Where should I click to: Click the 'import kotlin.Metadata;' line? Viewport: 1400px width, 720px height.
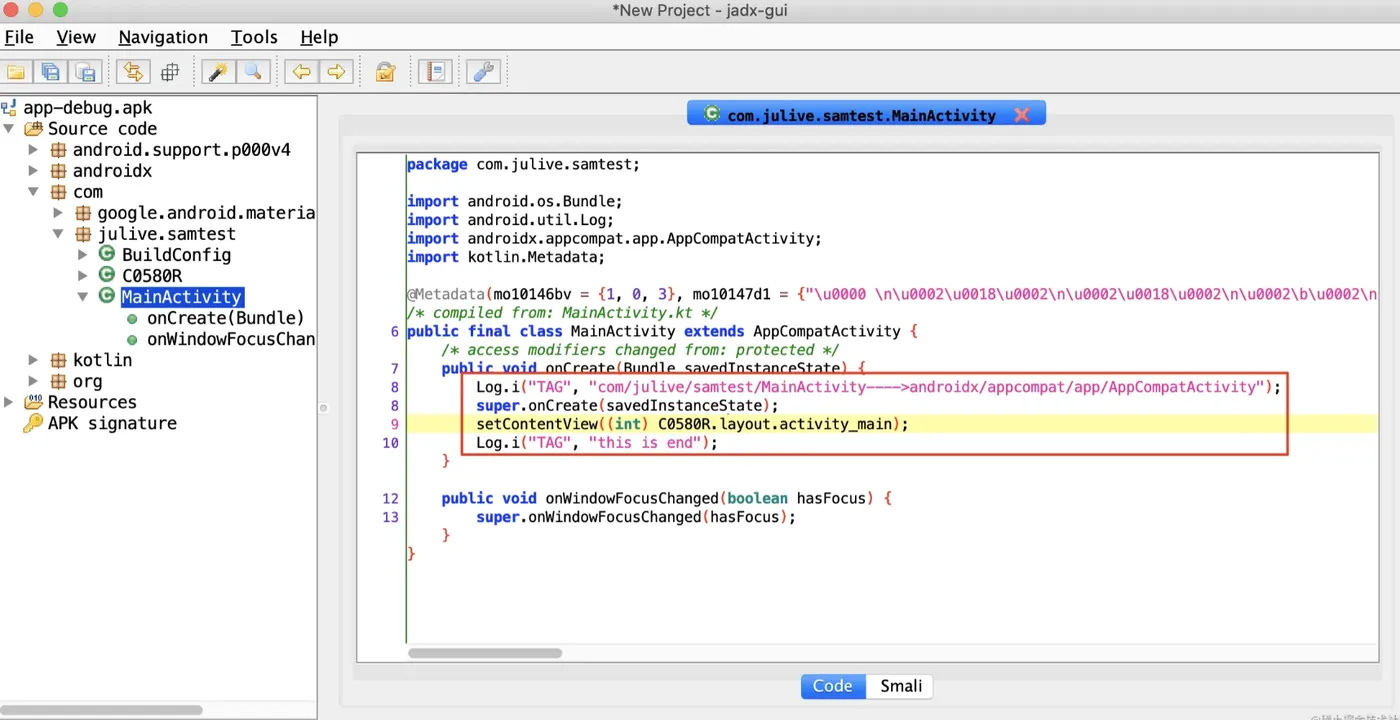tap(506, 257)
